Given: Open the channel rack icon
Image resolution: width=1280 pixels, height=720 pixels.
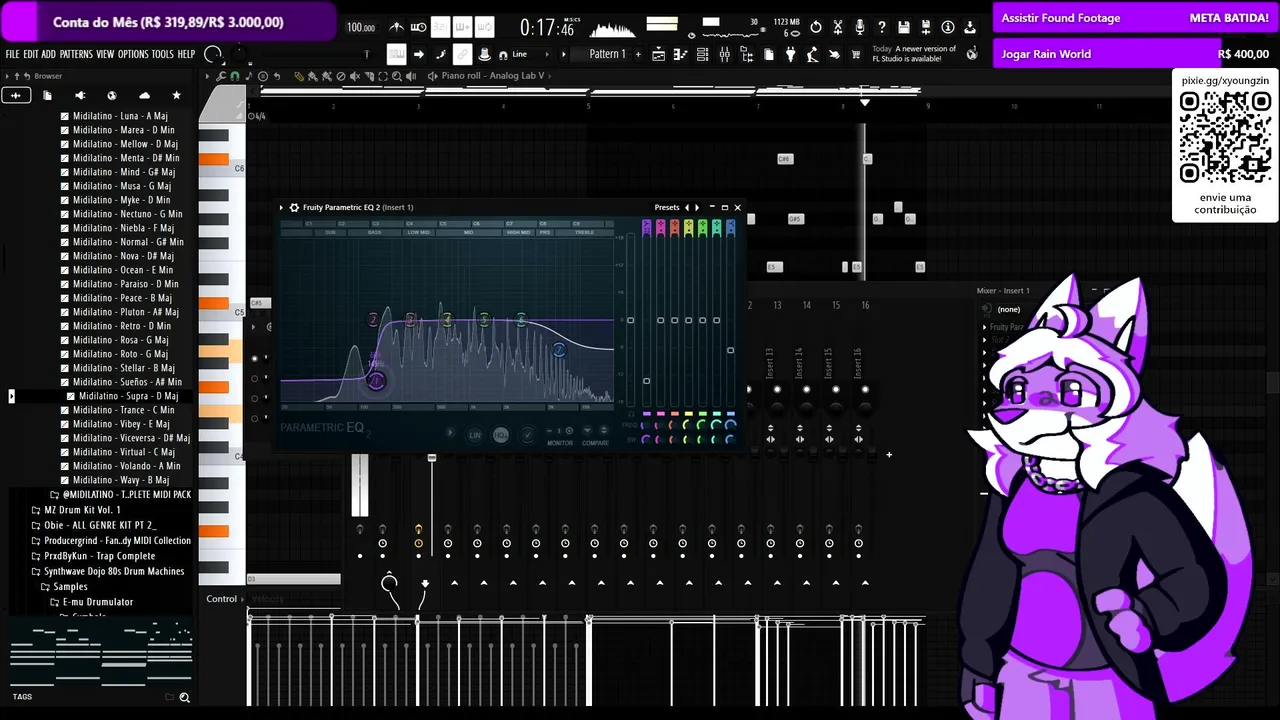Looking at the screenshot, I should click(x=703, y=54).
